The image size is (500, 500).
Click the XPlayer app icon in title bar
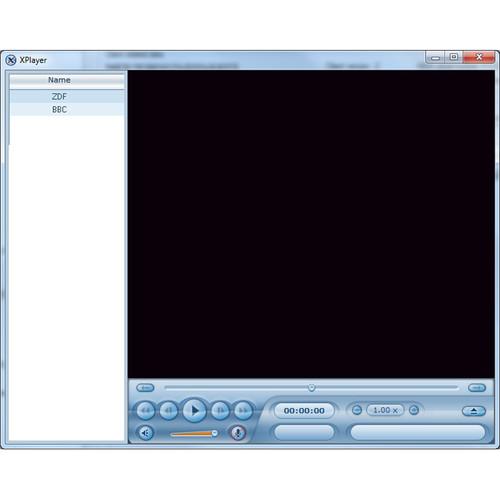pos(11,60)
